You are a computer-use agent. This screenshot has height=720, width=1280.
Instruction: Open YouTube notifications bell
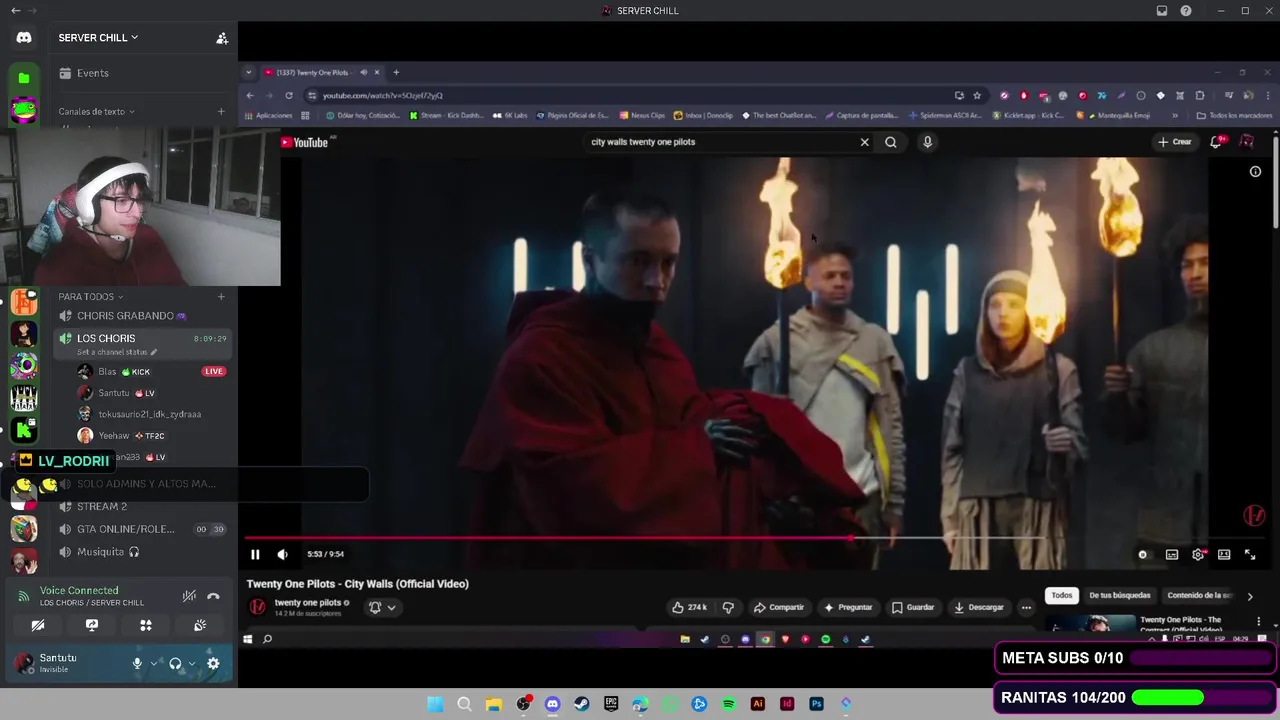pyautogui.click(x=1217, y=142)
